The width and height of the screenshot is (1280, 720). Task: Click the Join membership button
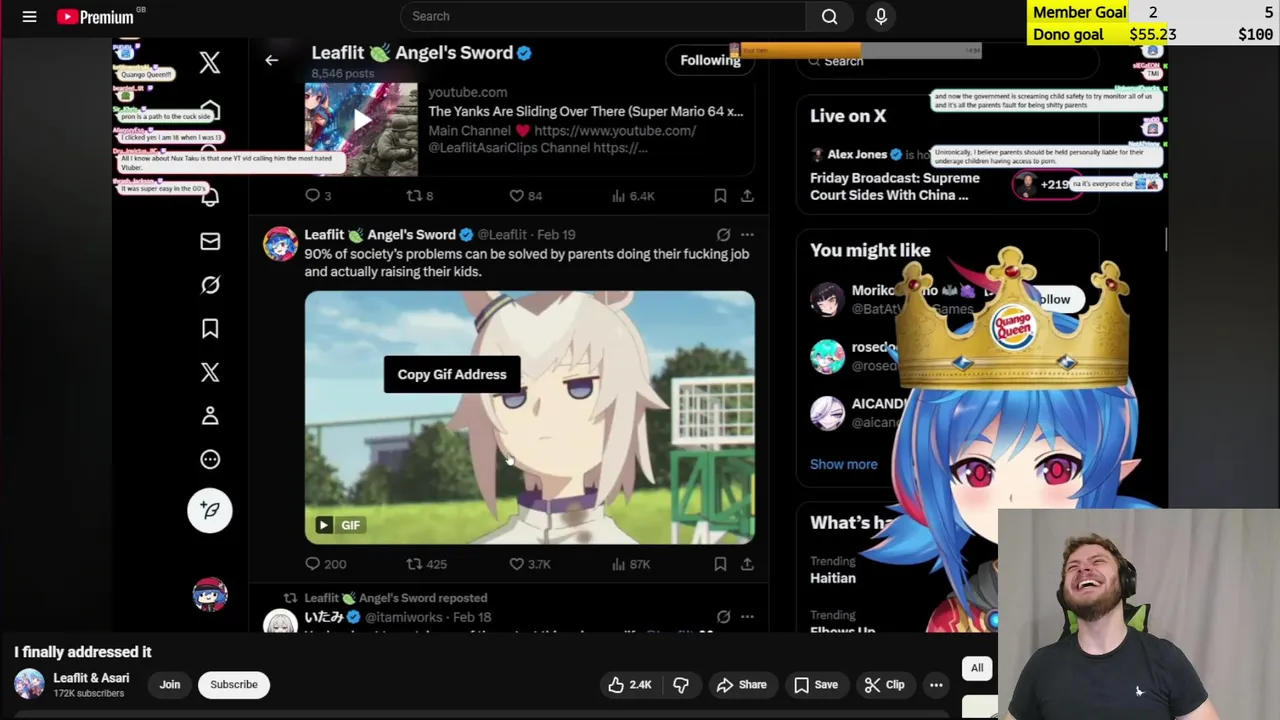(x=170, y=684)
